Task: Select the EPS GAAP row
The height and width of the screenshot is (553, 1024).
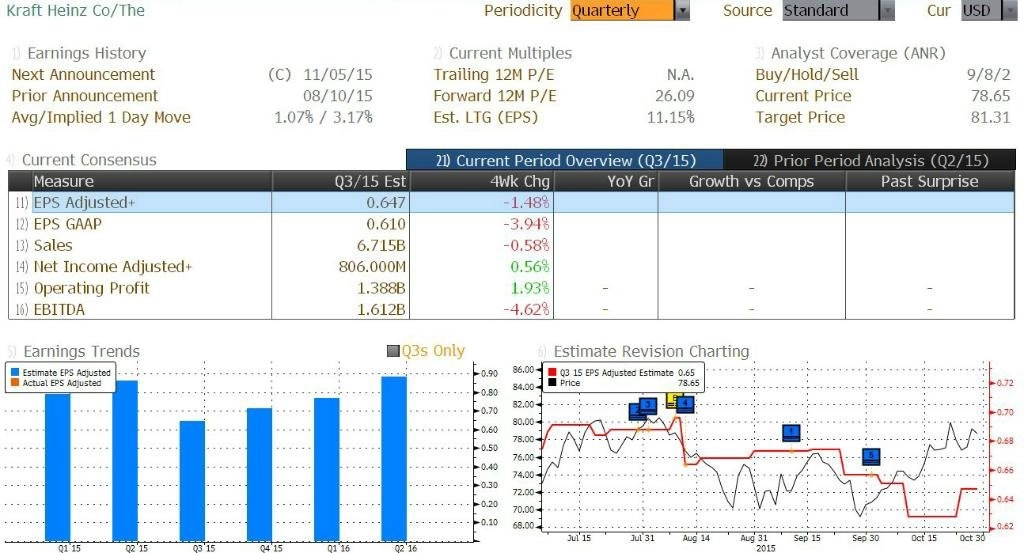Action: coord(511,224)
